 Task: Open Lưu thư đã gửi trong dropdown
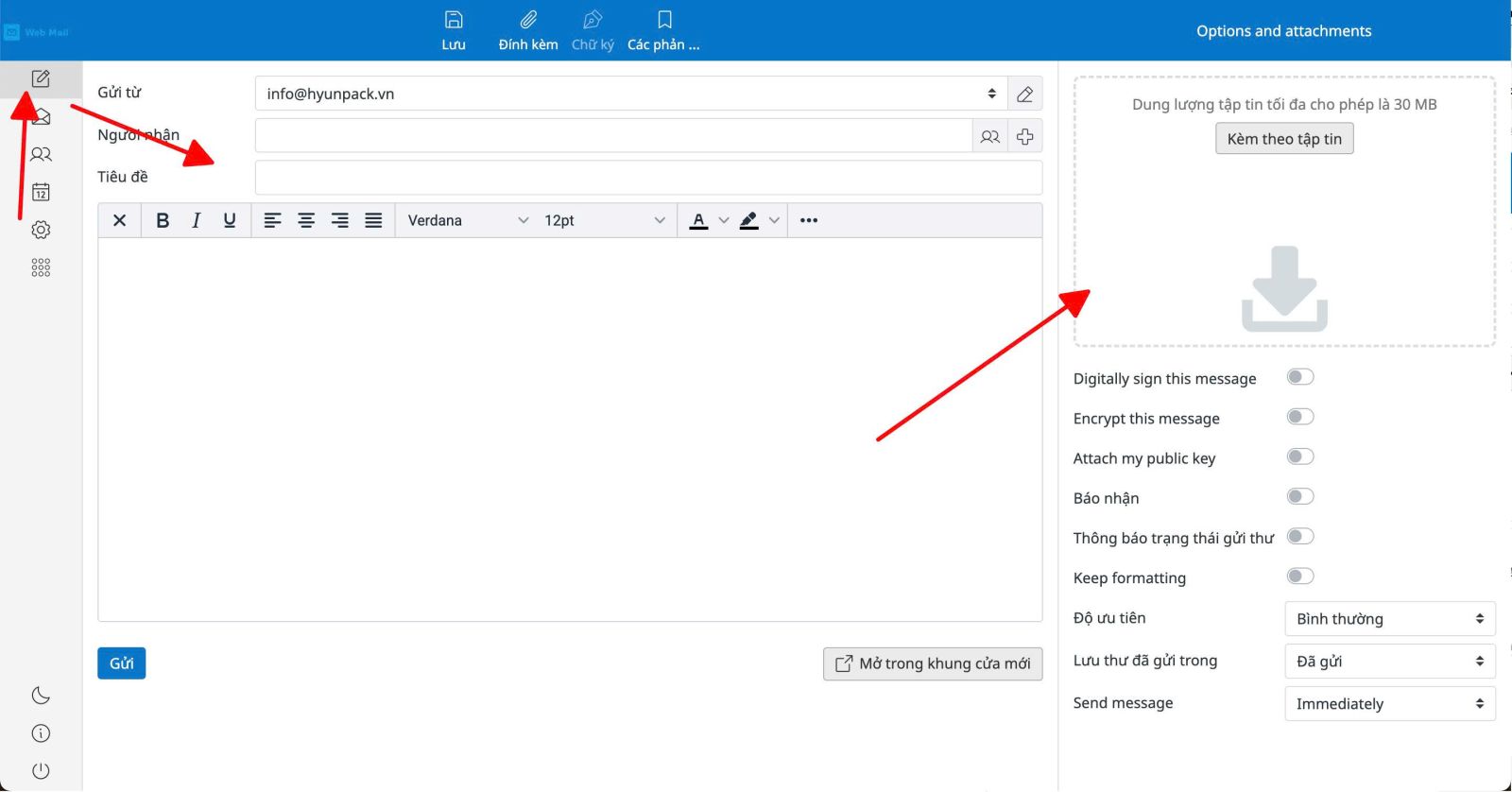pyautogui.click(x=1390, y=662)
